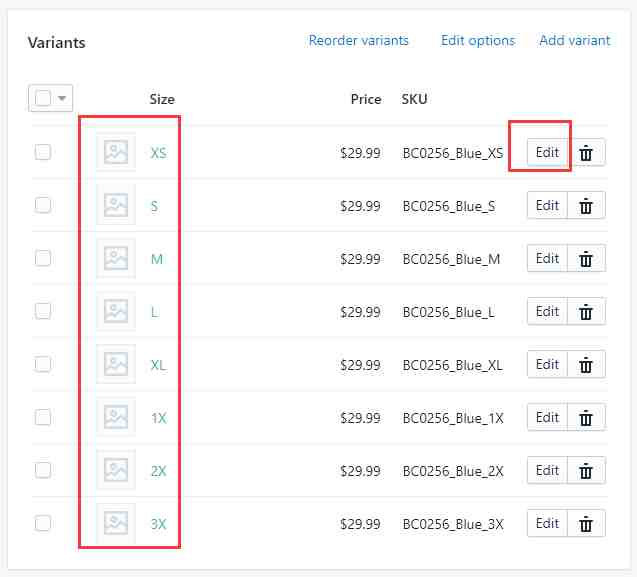Image resolution: width=637 pixels, height=577 pixels.
Task: Click the 1X variant image placeholder
Action: (116, 417)
